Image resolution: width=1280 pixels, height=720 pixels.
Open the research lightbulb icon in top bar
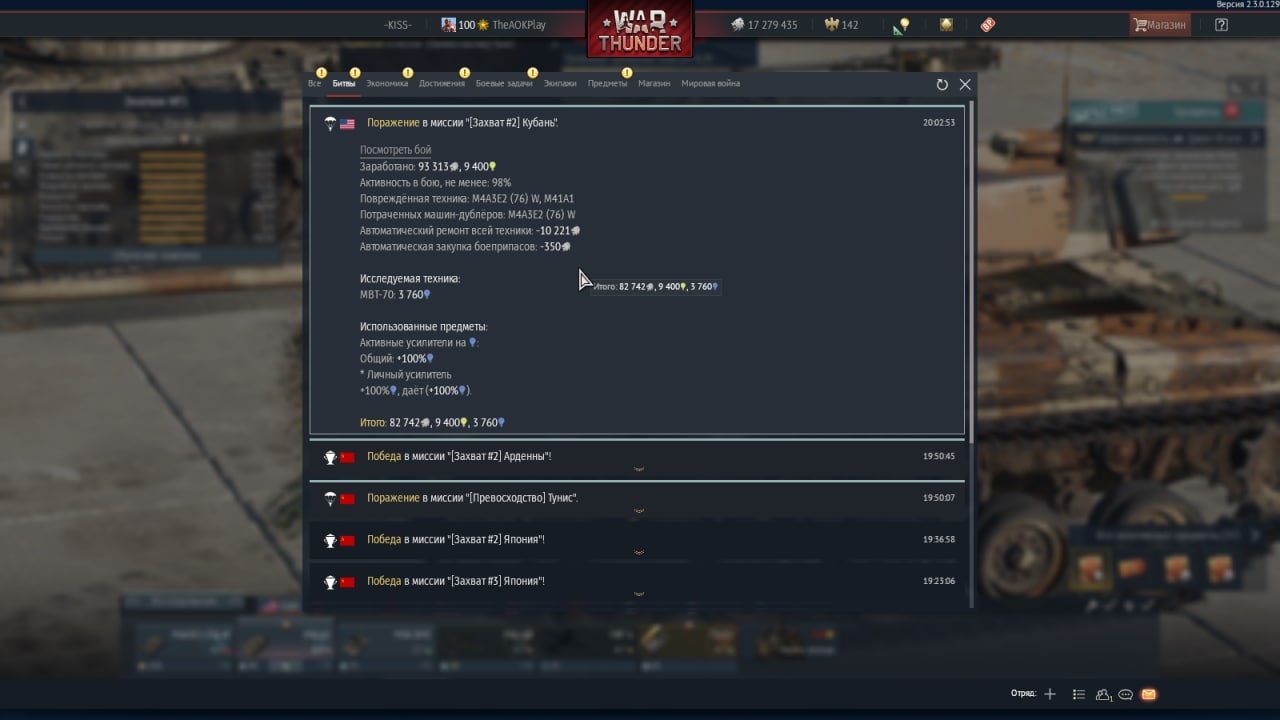[x=902, y=25]
